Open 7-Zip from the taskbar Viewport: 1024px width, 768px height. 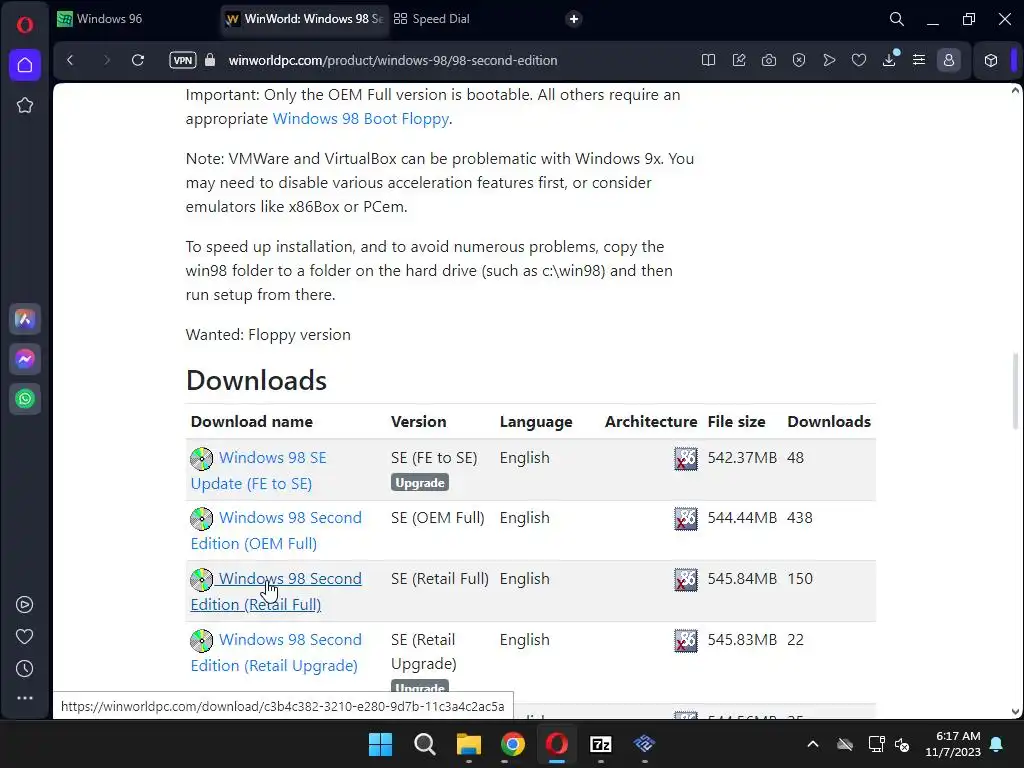[600, 744]
